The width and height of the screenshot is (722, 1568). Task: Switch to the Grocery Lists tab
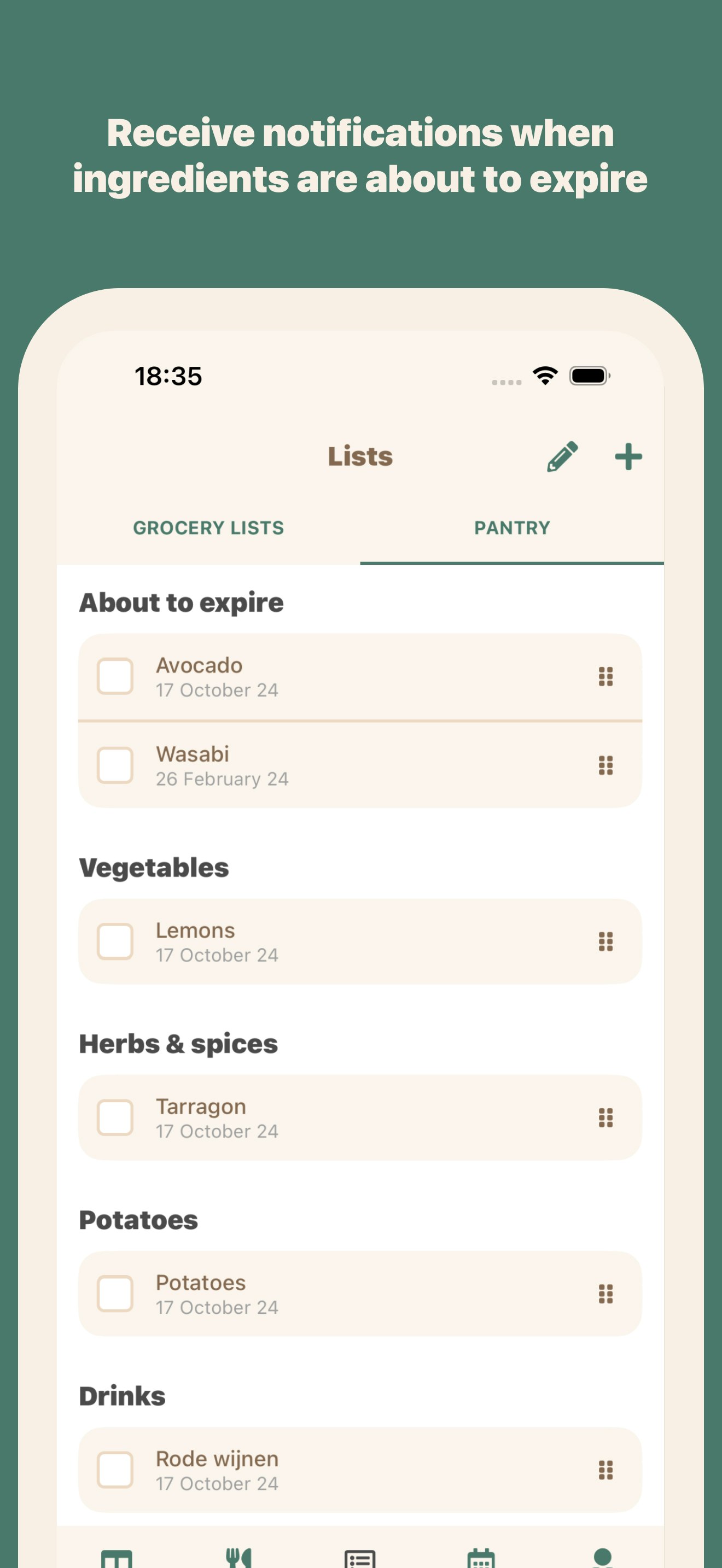208,528
